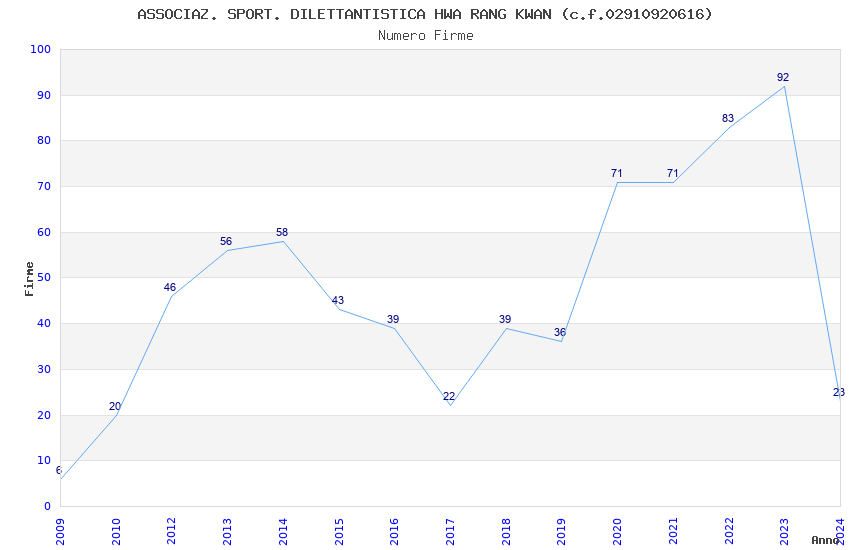Click the 58 data point at 2014
The height and width of the screenshot is (550, 850).
(x=282, y=232)
